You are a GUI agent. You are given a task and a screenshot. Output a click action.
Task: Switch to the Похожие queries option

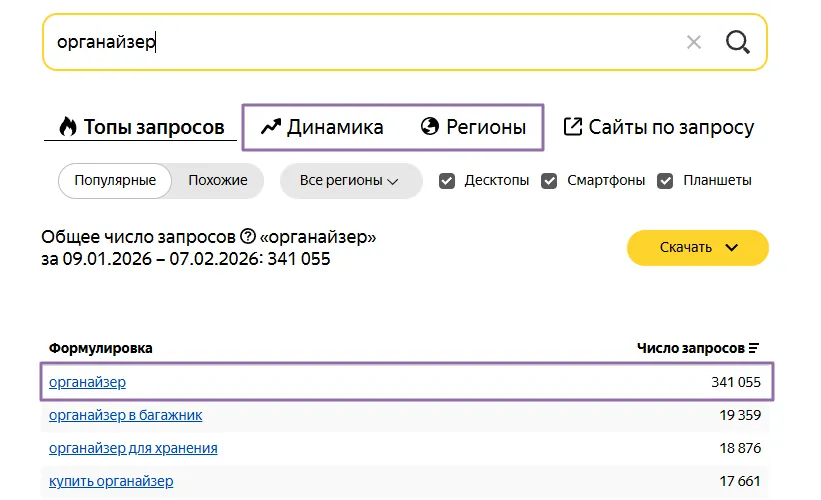218,181
